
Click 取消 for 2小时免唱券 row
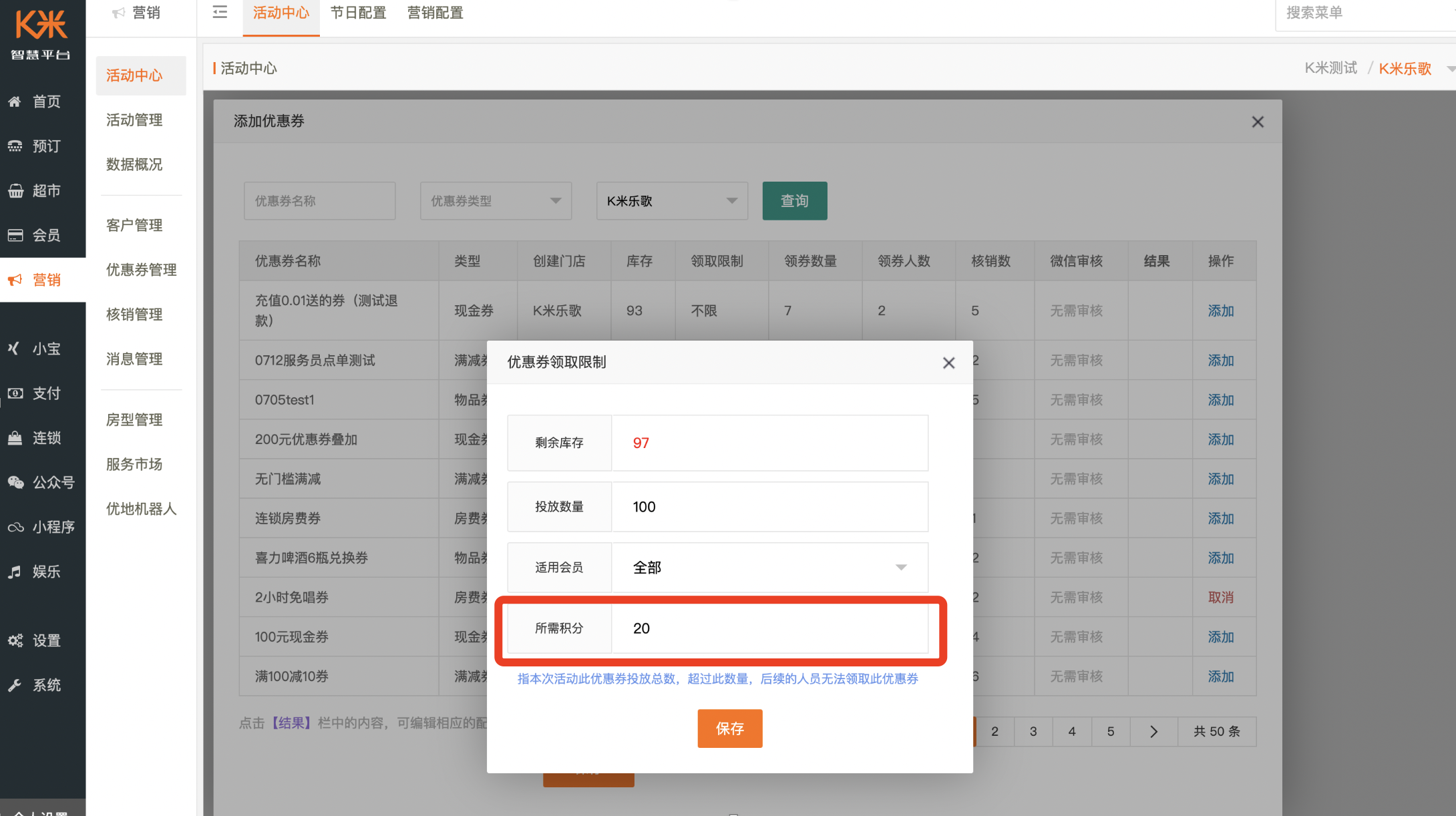point(1221,598)
